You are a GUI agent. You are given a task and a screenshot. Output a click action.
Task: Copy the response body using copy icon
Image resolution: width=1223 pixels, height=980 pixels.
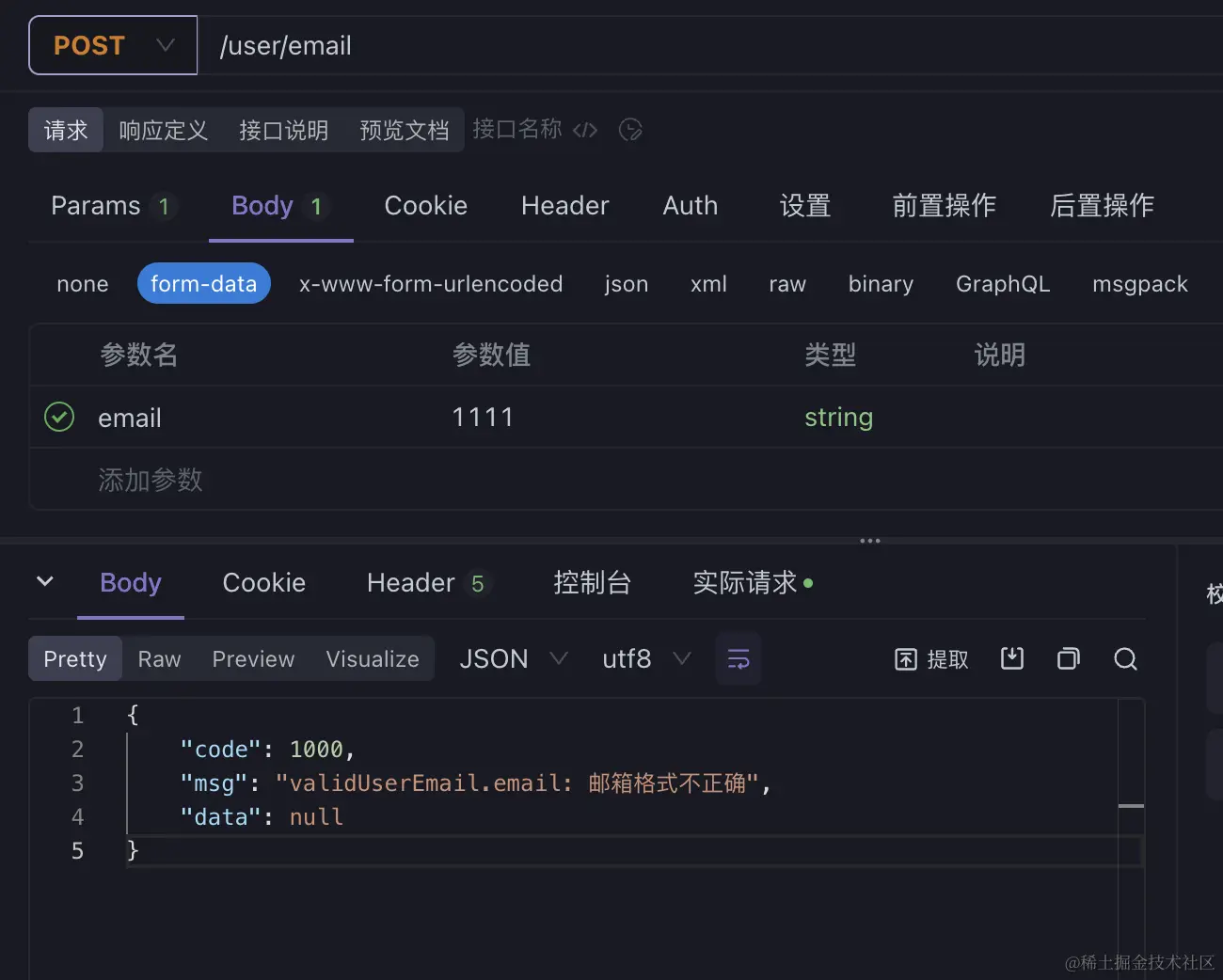click(1068, 658)
